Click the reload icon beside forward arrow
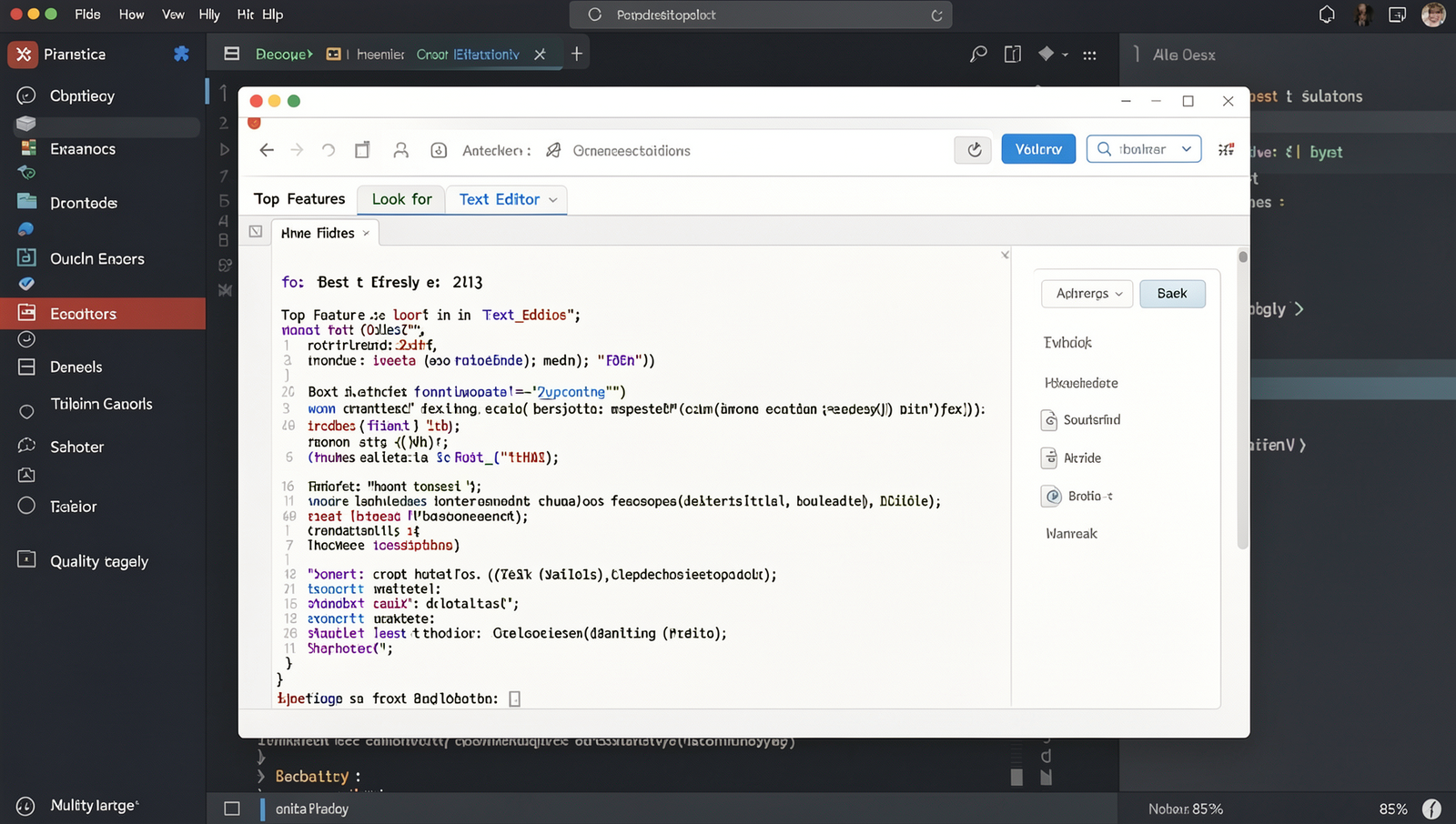 tap(329, 150)
